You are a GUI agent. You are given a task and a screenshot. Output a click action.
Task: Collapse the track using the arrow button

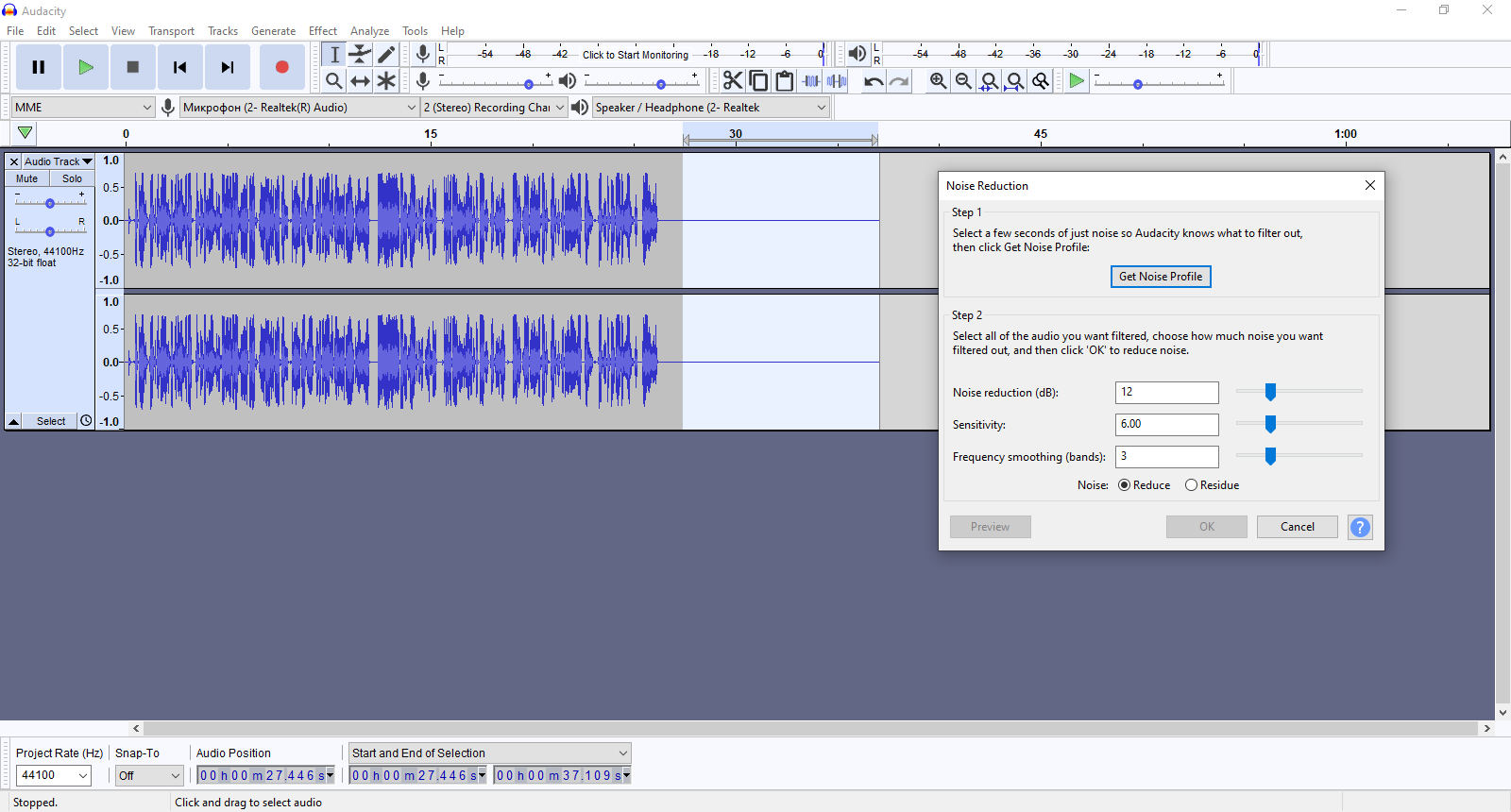coord(14,421)
